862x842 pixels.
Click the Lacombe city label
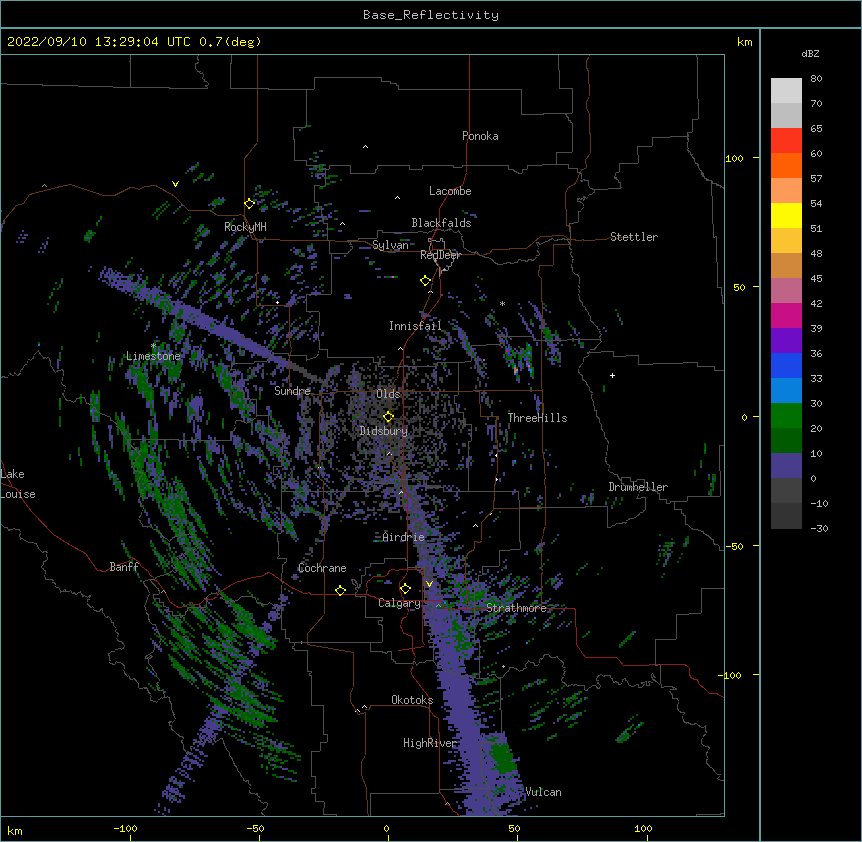pyautogui.click(x=450, y=191)
